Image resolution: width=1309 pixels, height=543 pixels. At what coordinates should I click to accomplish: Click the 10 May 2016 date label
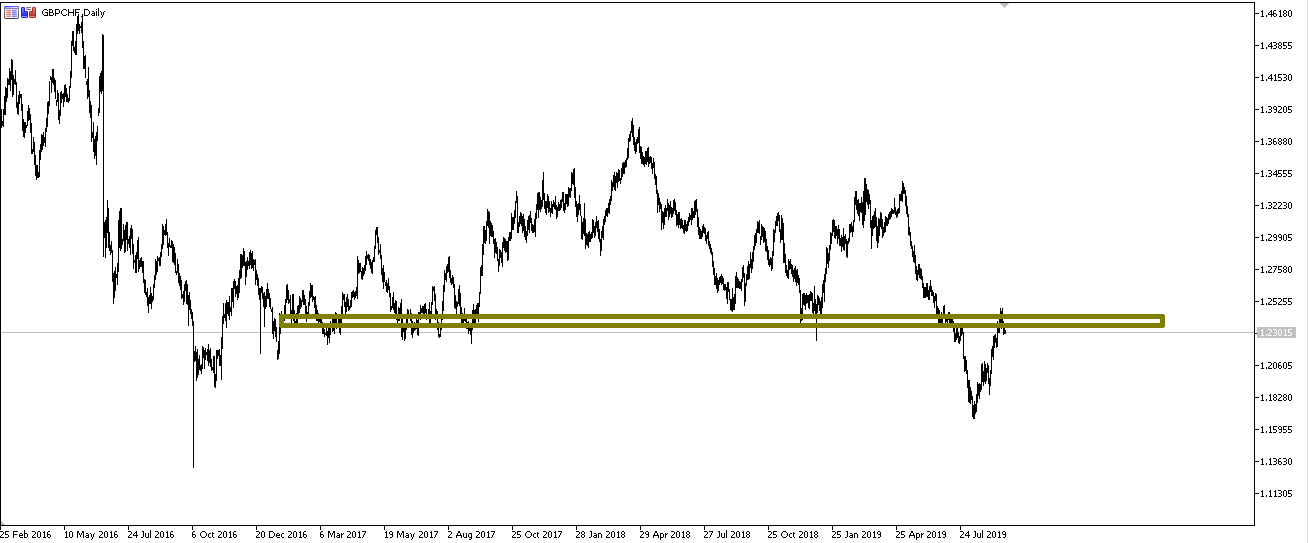90,534
